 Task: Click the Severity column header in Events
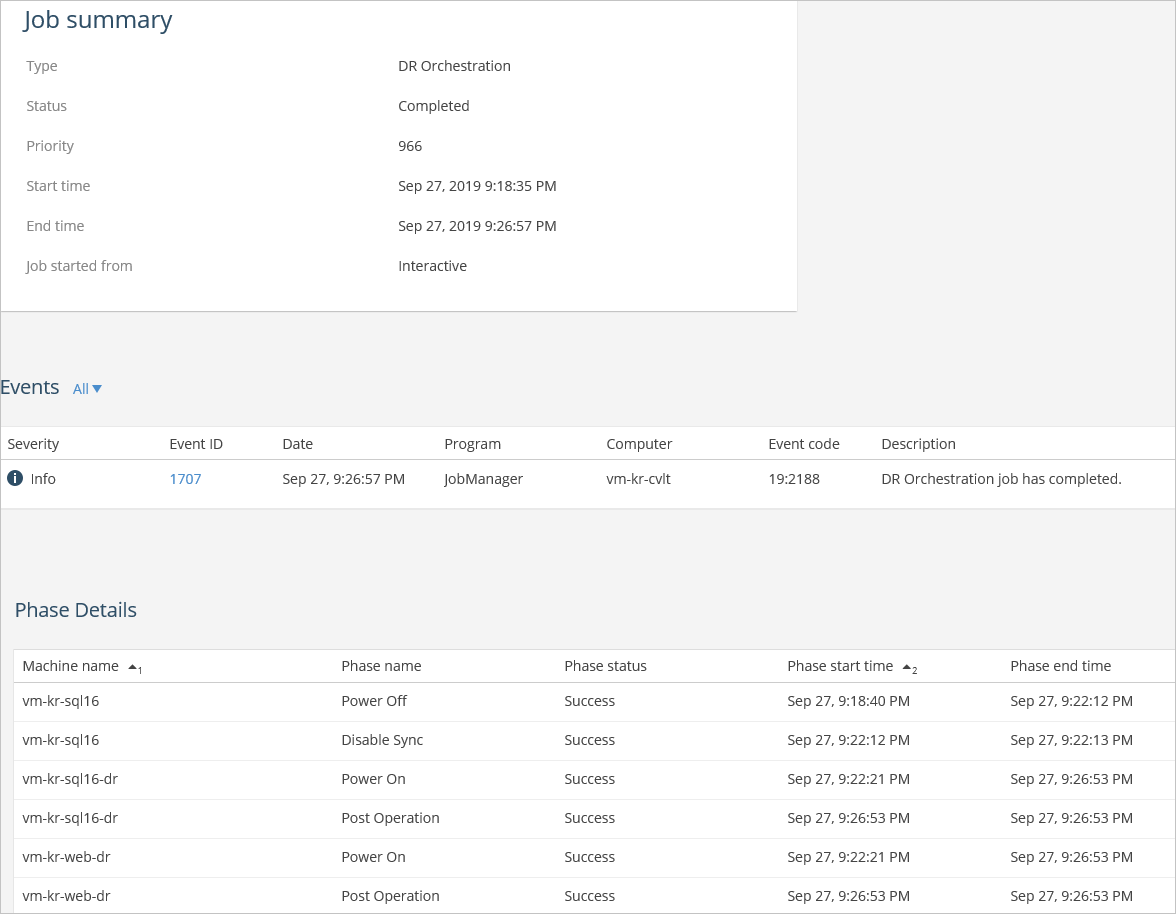(x=33, y=444)
